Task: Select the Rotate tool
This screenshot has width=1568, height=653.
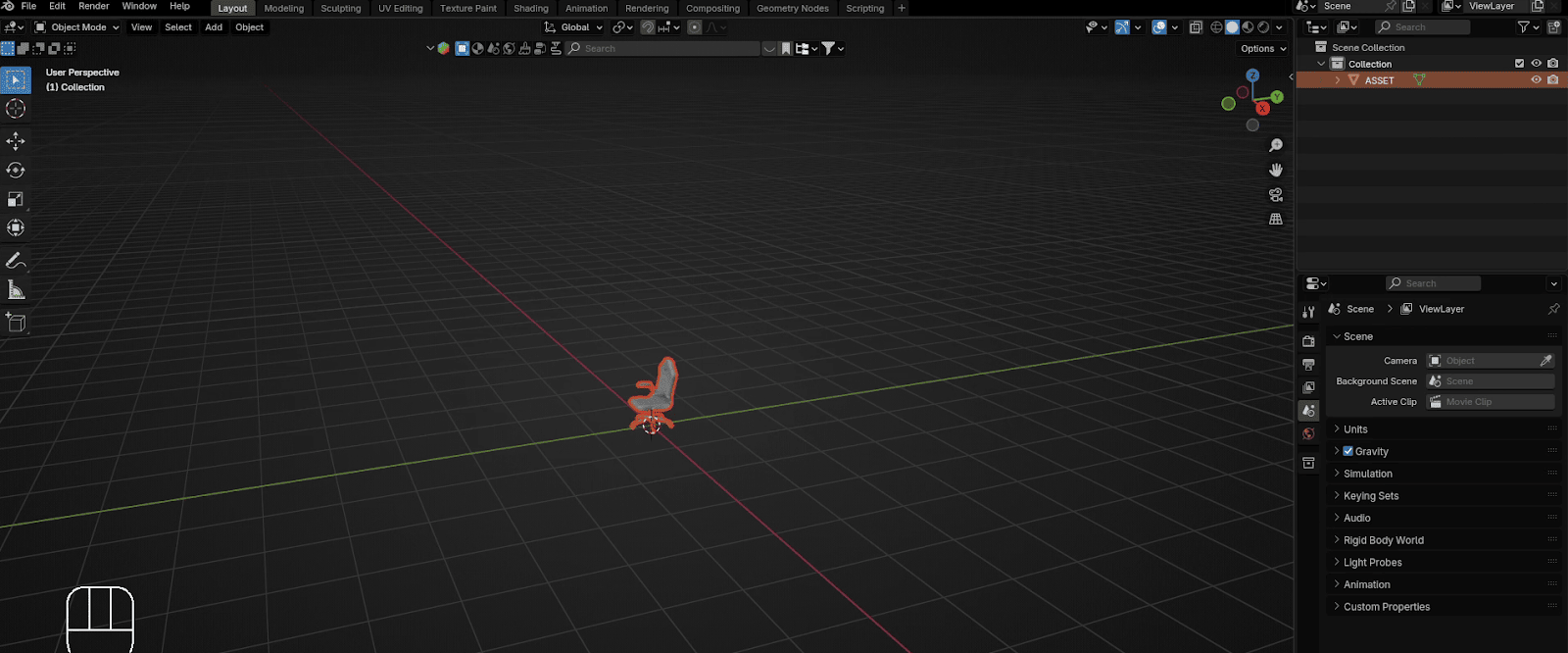Action: [x=16, y=170]
